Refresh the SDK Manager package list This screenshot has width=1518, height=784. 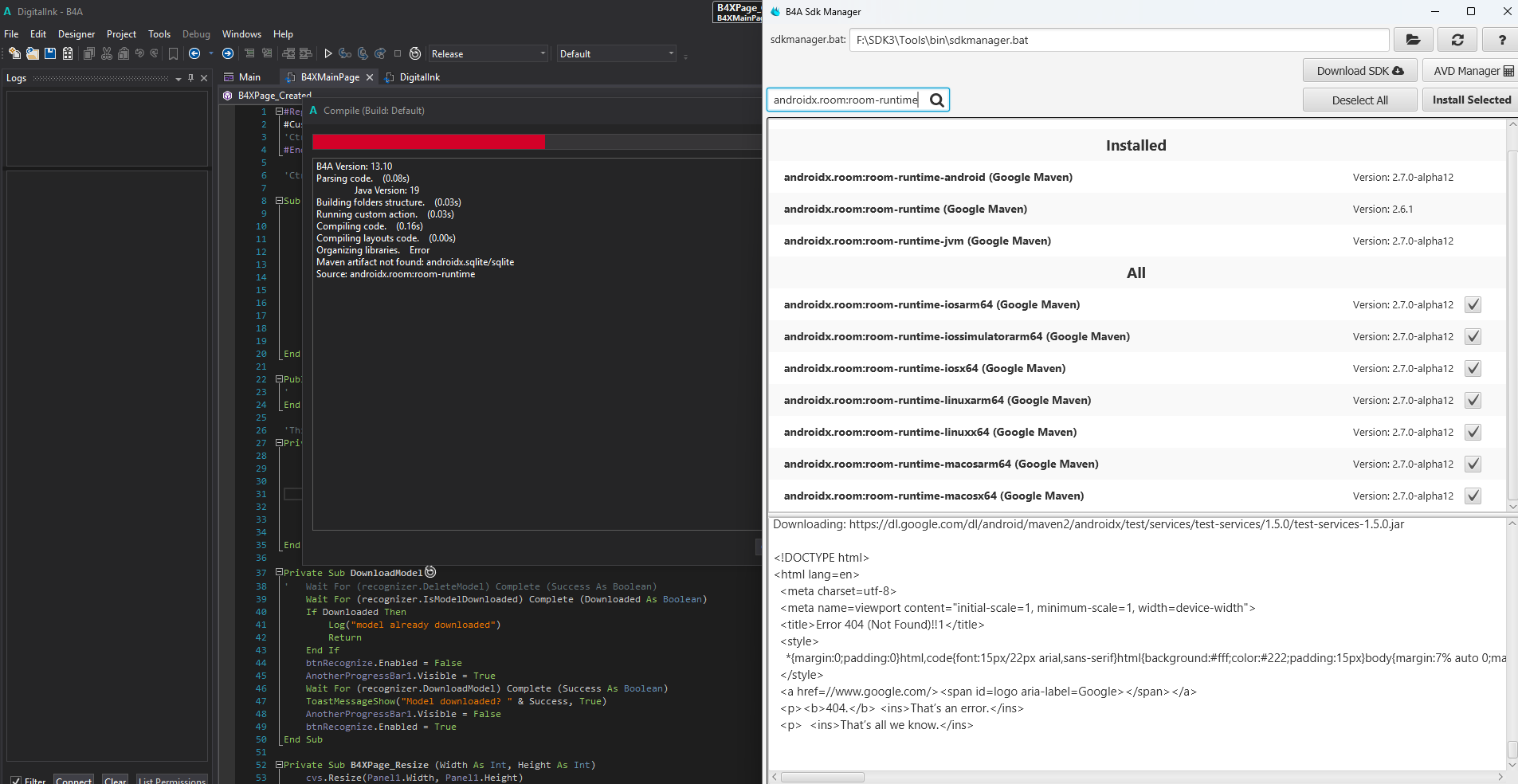1457,40
